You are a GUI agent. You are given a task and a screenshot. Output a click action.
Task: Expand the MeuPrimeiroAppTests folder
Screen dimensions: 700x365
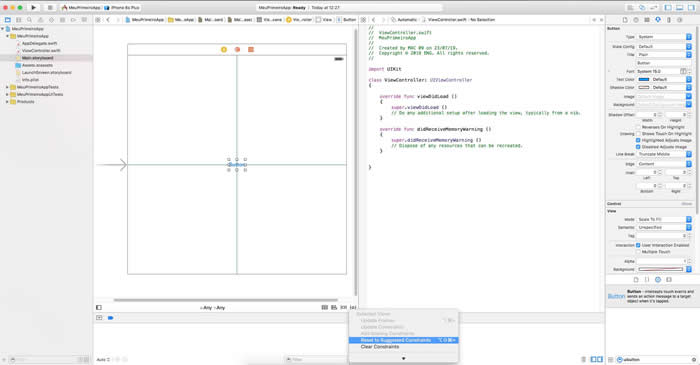pyautogui.click(x=7, y=87)
